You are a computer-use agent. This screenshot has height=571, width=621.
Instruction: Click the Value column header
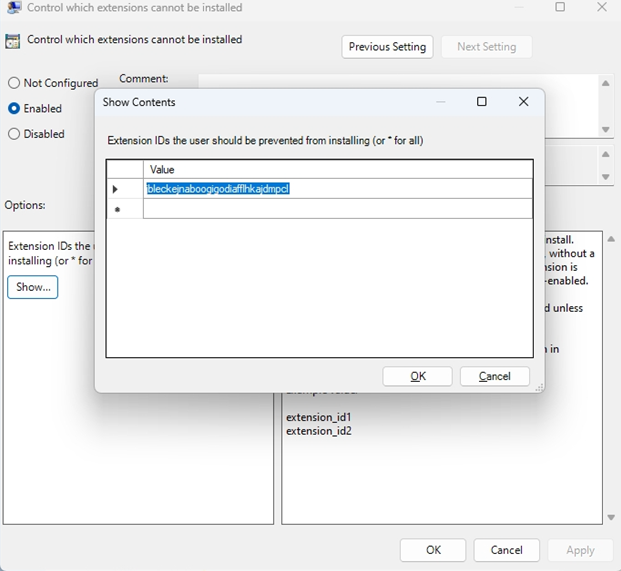[x=338, y=169]
